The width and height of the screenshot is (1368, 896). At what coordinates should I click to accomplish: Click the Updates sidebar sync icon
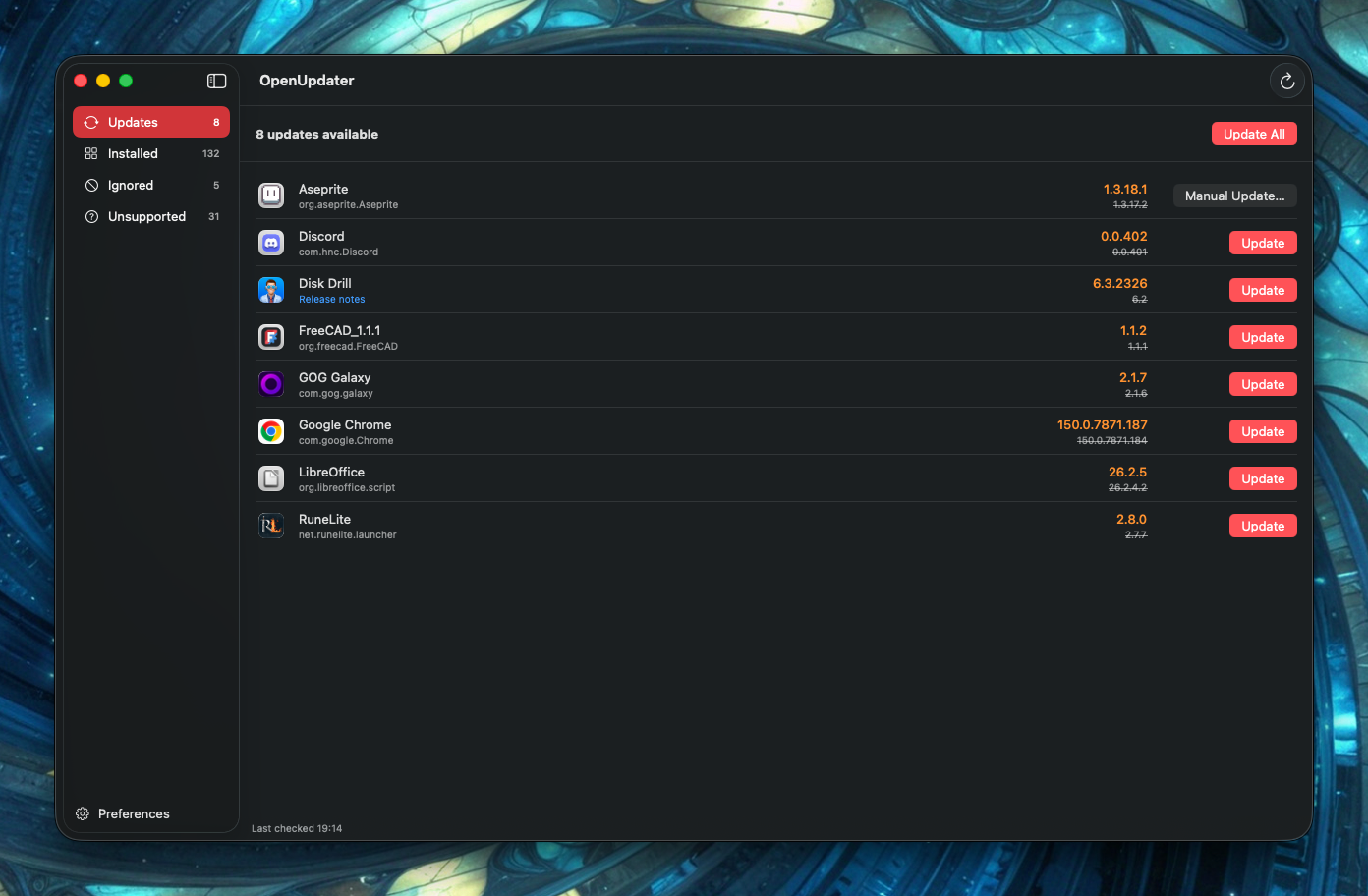[x=91, y=122]
